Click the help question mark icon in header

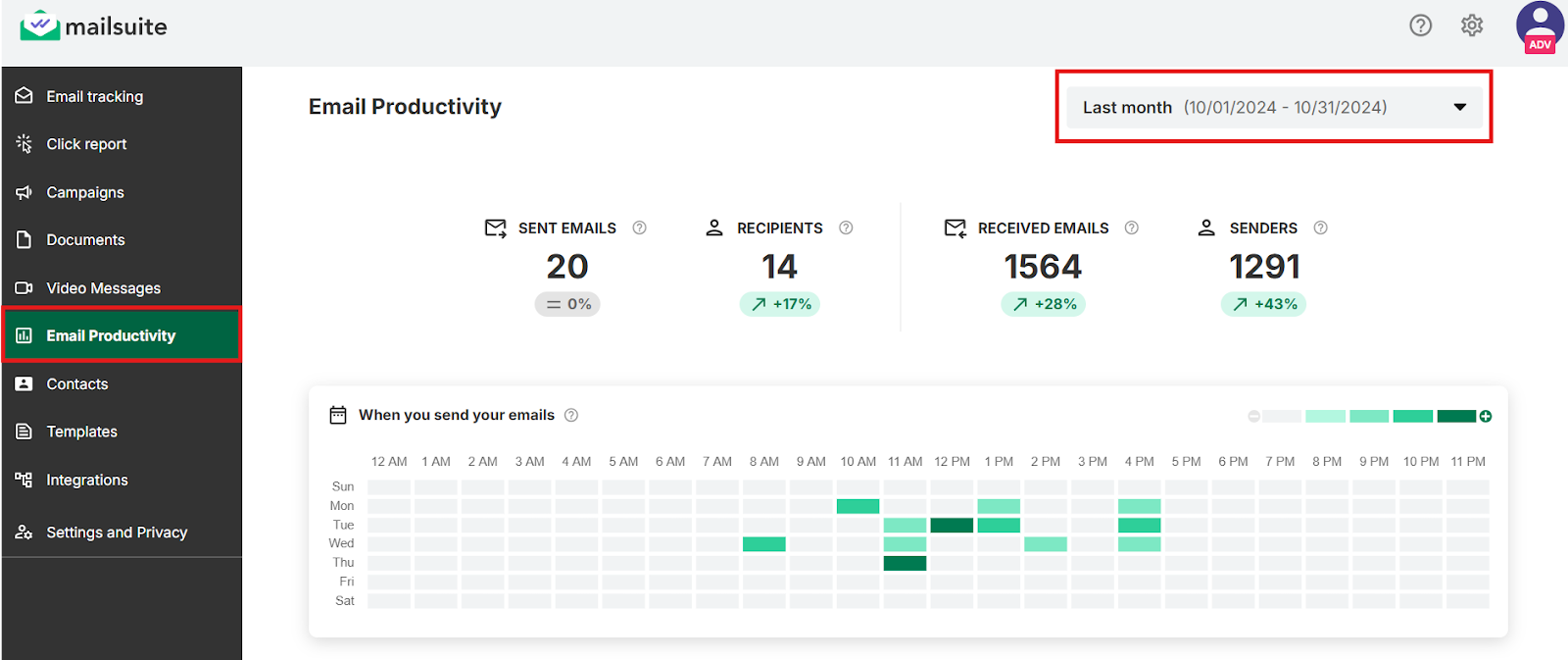coord(1420,25)
